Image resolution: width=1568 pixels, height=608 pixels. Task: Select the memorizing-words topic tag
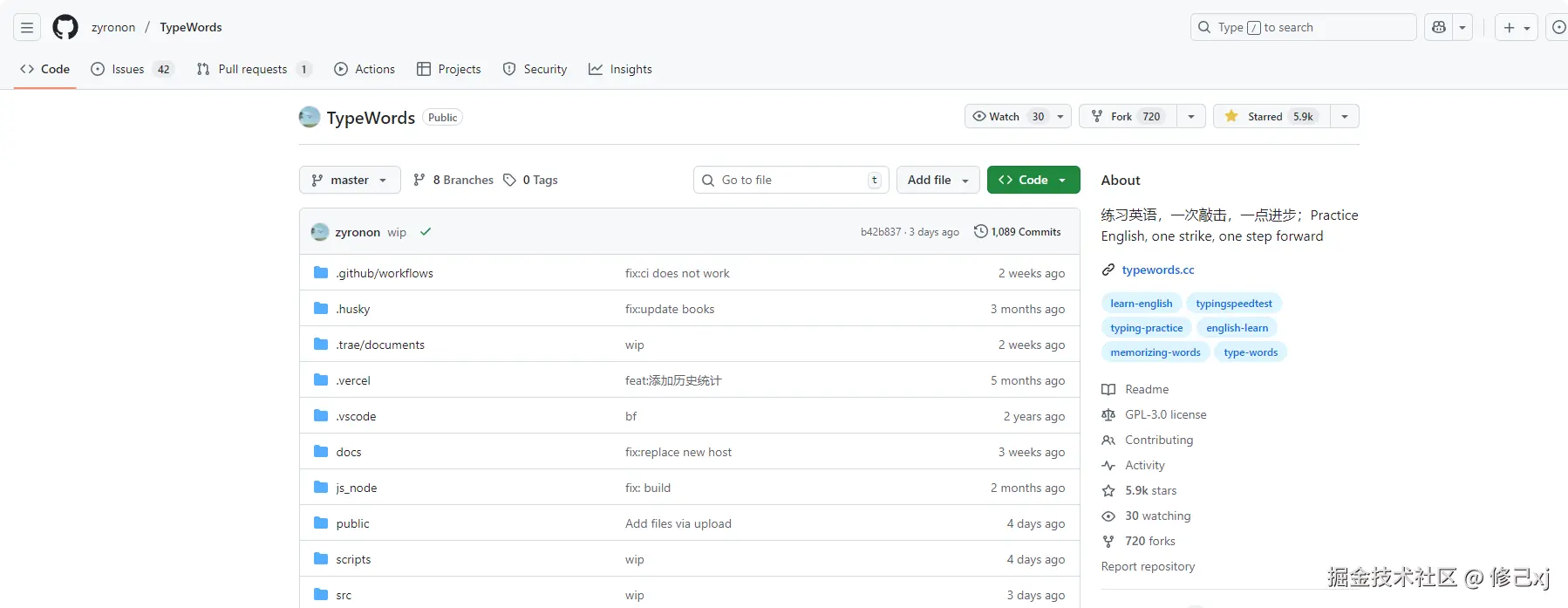pos(1156,352)
